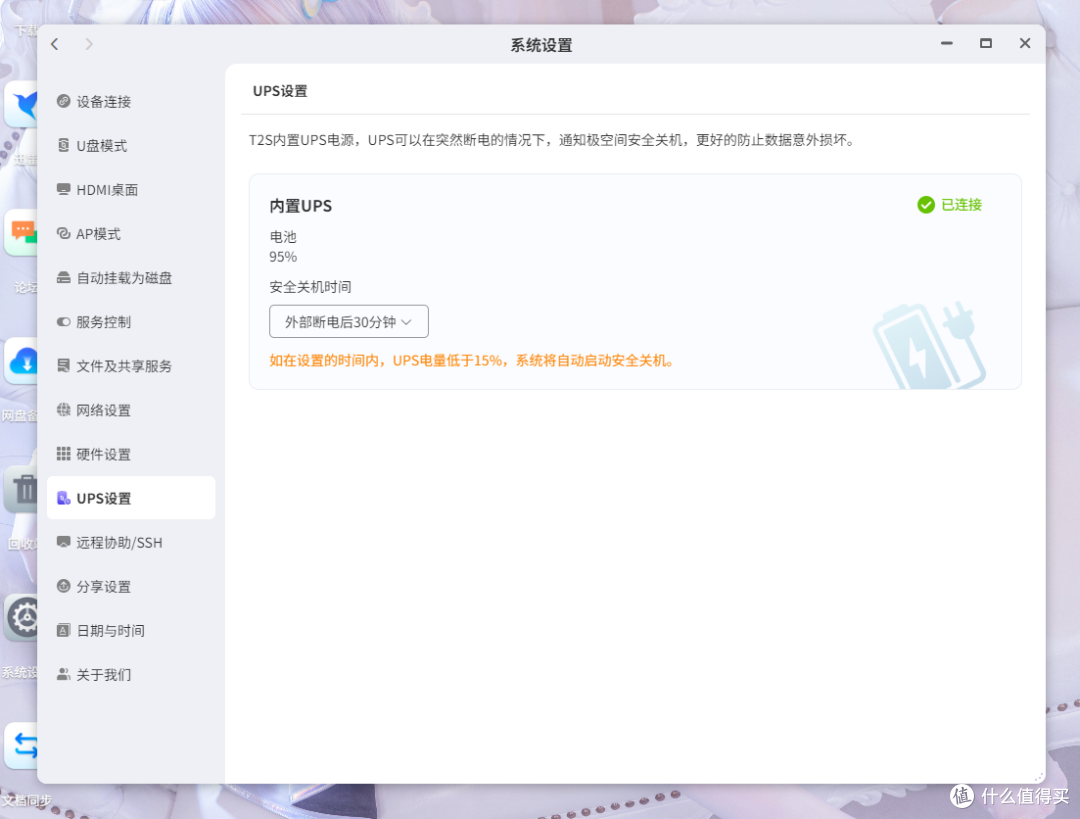Click the 关于我们 people icon
The width and height of the screenshot is (1080, 819).
click(63, 674)
